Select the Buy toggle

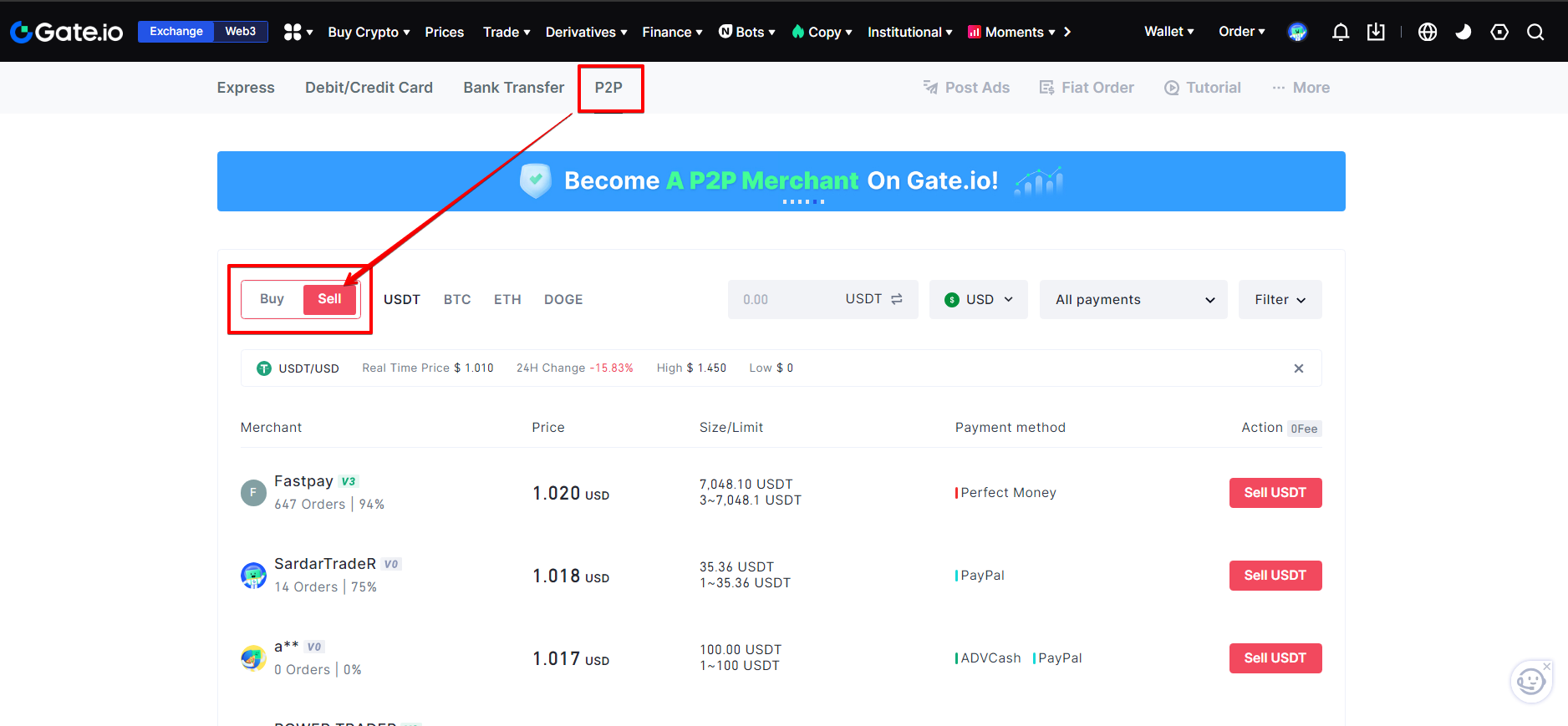tap(272, 299)
